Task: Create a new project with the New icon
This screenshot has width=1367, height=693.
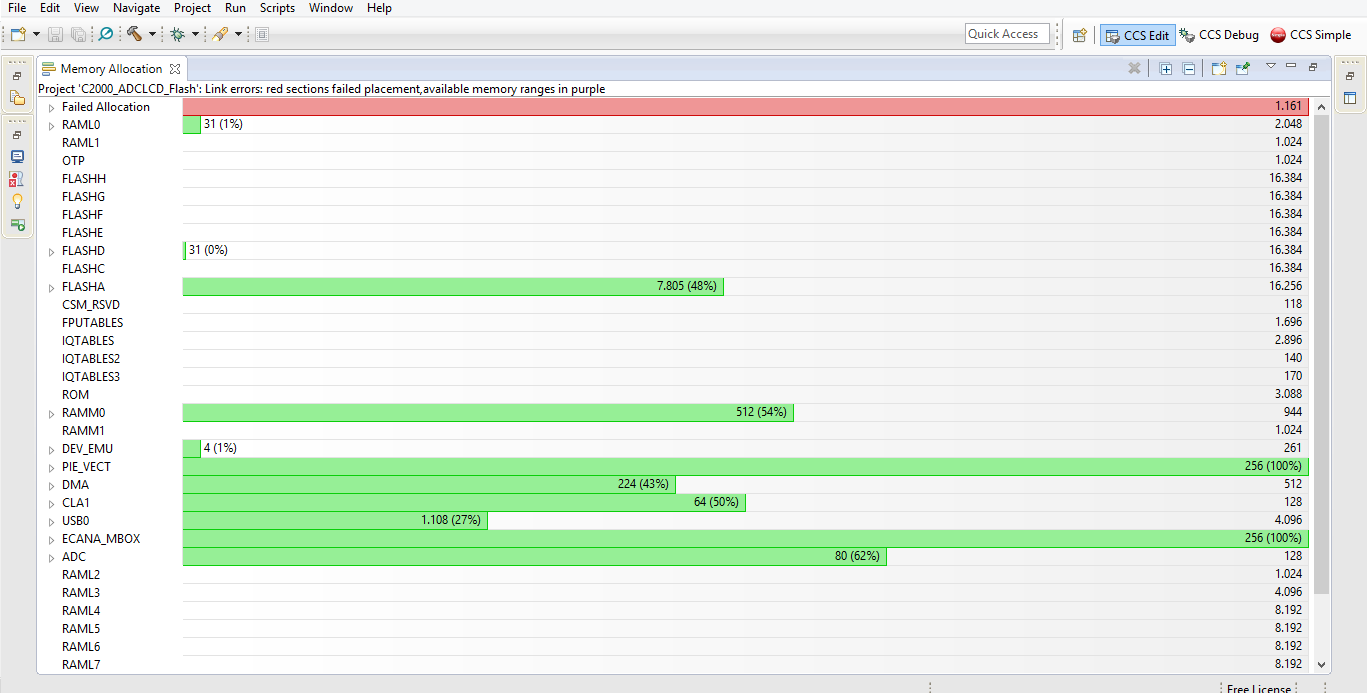Action: (x=17, y=34)
